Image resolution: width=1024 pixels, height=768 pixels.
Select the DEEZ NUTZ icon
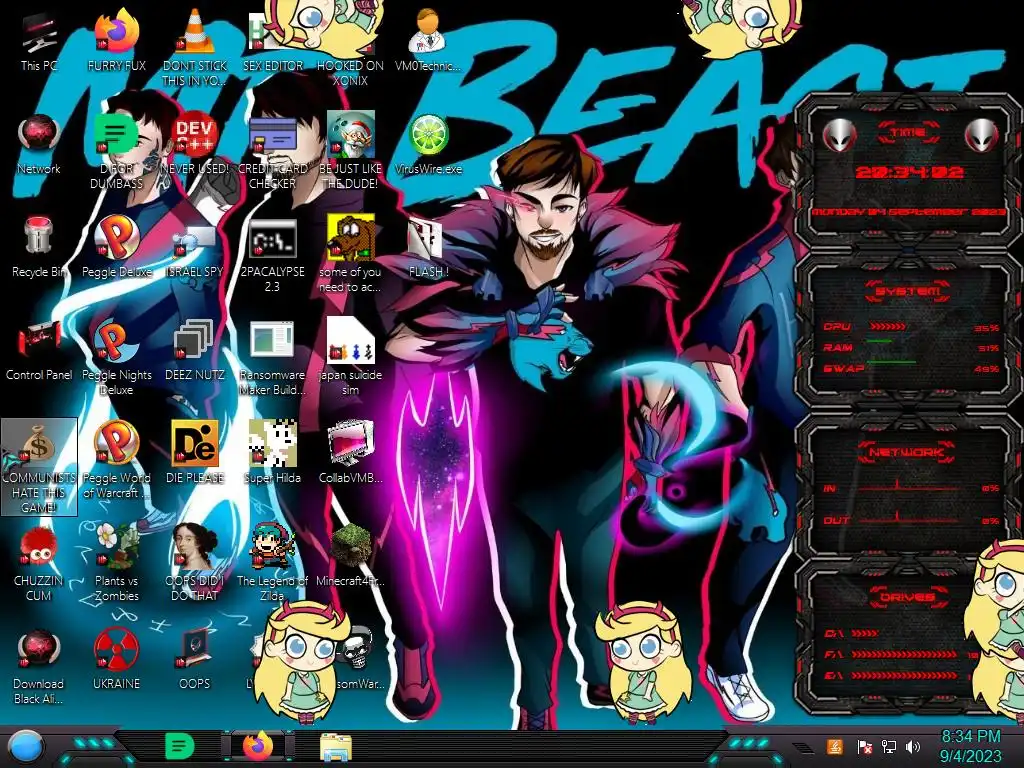click(195, 350)
